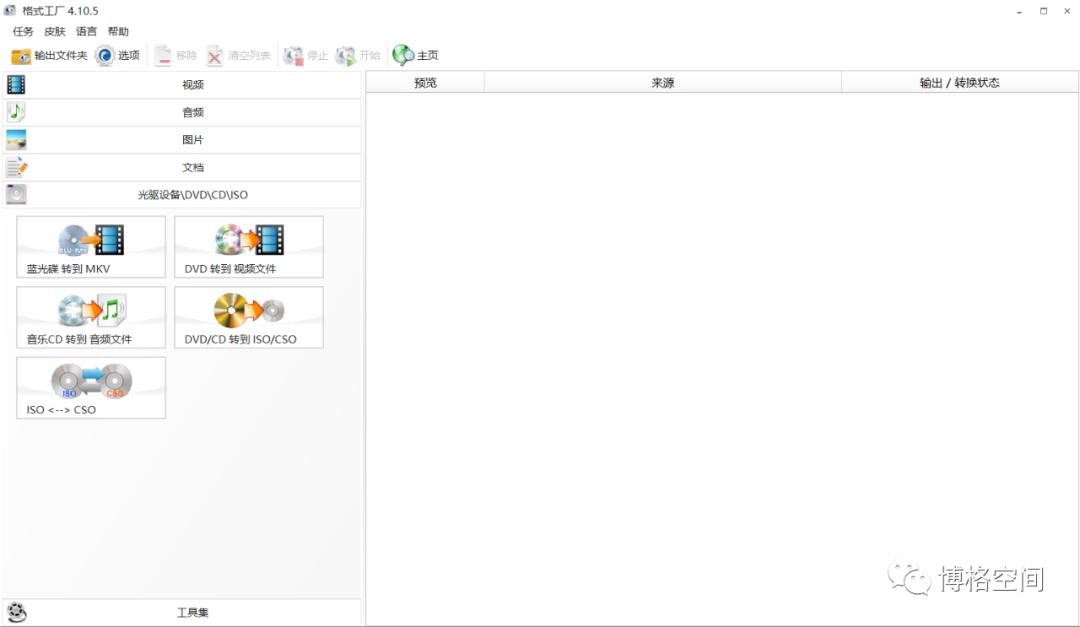Image resolution: width=1080 pixels, height=627 pixels.
Task: Click the 清空列表 clear list button
Action: coord(238,56)
